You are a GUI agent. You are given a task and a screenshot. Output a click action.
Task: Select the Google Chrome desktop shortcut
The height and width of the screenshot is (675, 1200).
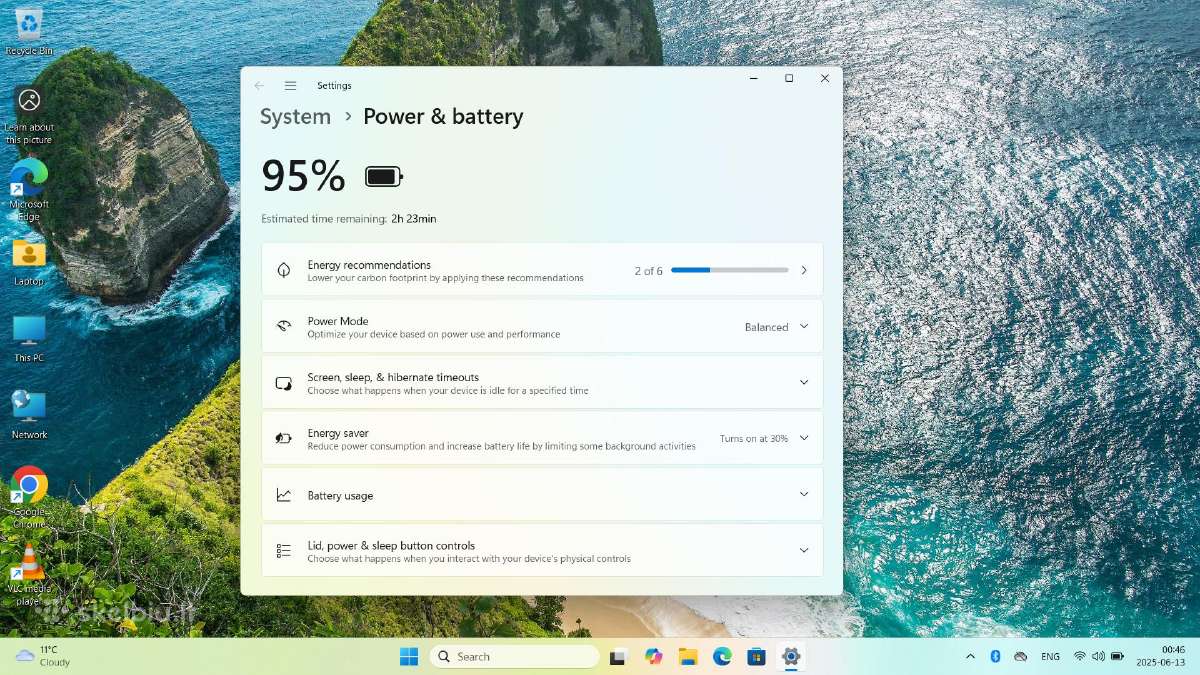pyautogui.click(x=29, y=497)
